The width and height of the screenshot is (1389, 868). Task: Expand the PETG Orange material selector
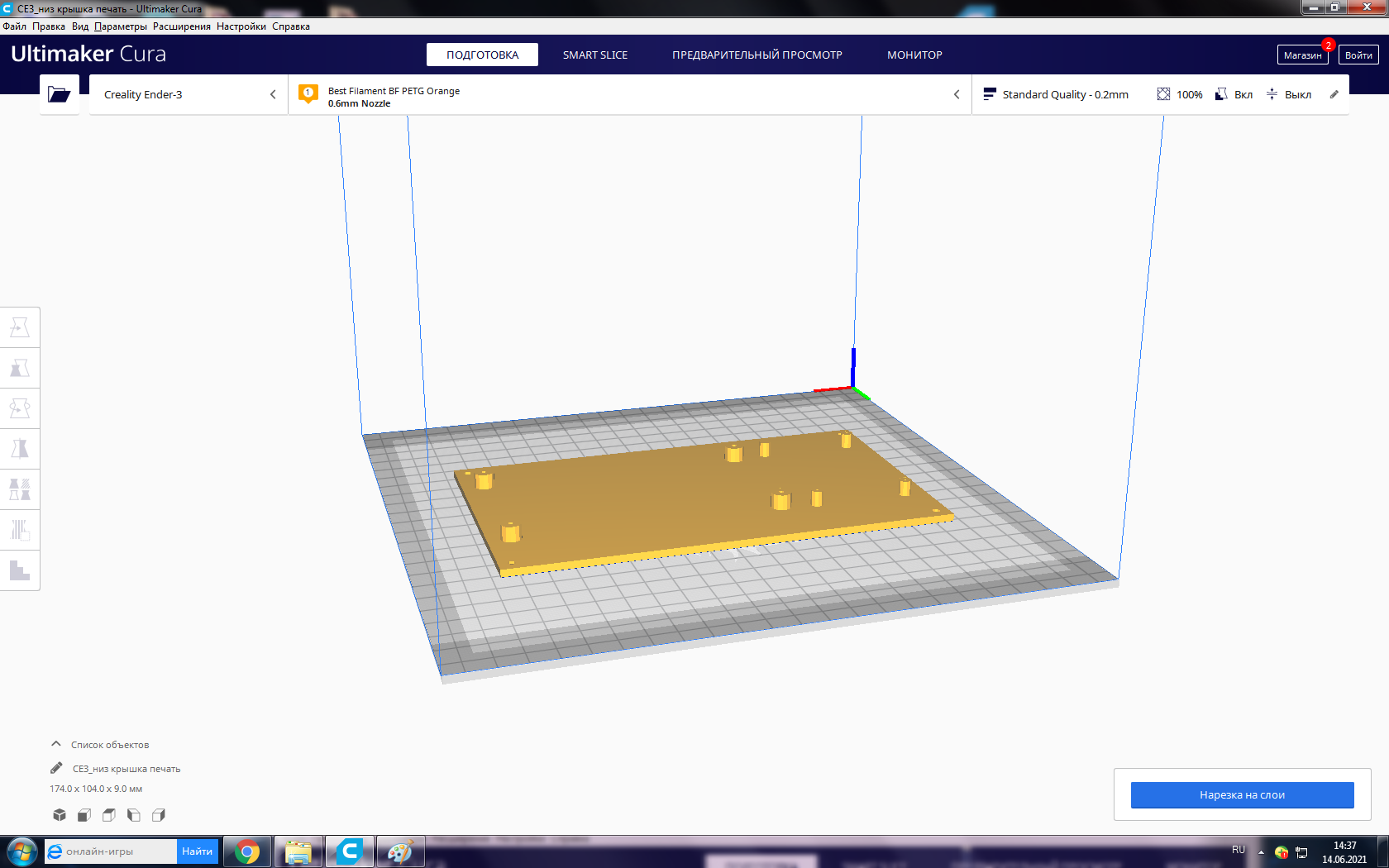628,94
